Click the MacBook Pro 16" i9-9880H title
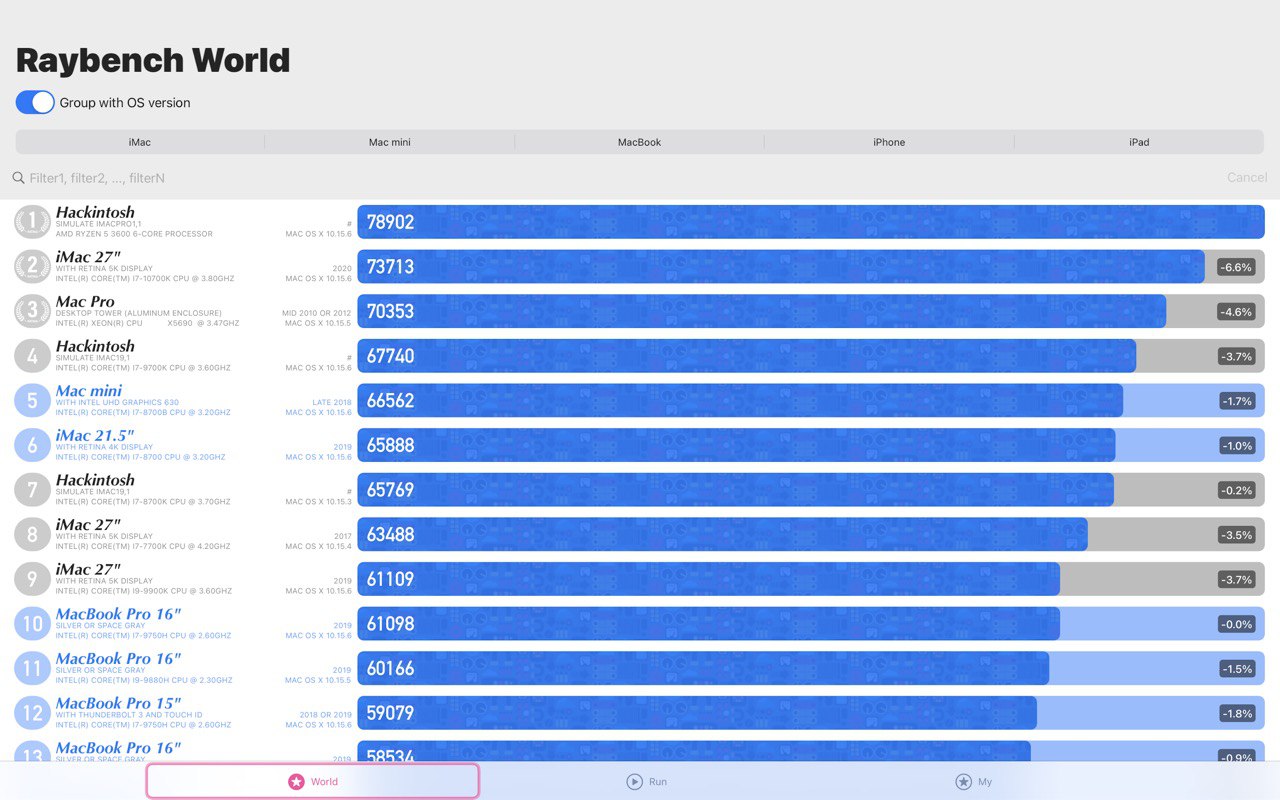The width and height of the screenshot is (1280, 800). click(118, 658)
